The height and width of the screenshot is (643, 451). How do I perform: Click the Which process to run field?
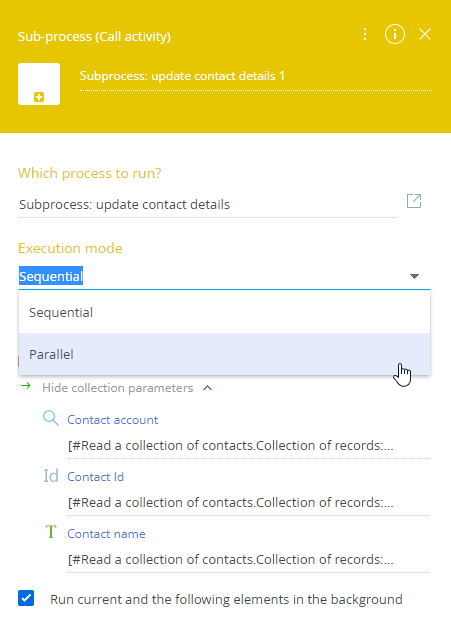click(x=207, y=205)
